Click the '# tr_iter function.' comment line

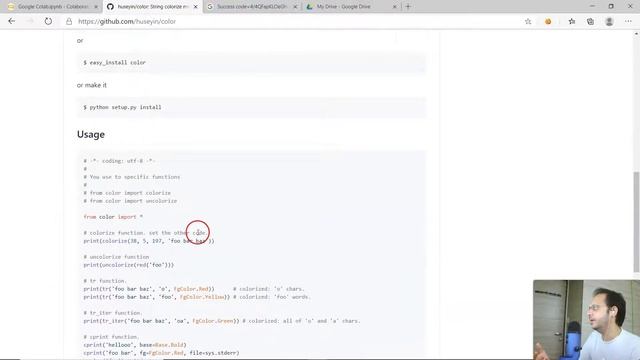[x=113, y=313]
